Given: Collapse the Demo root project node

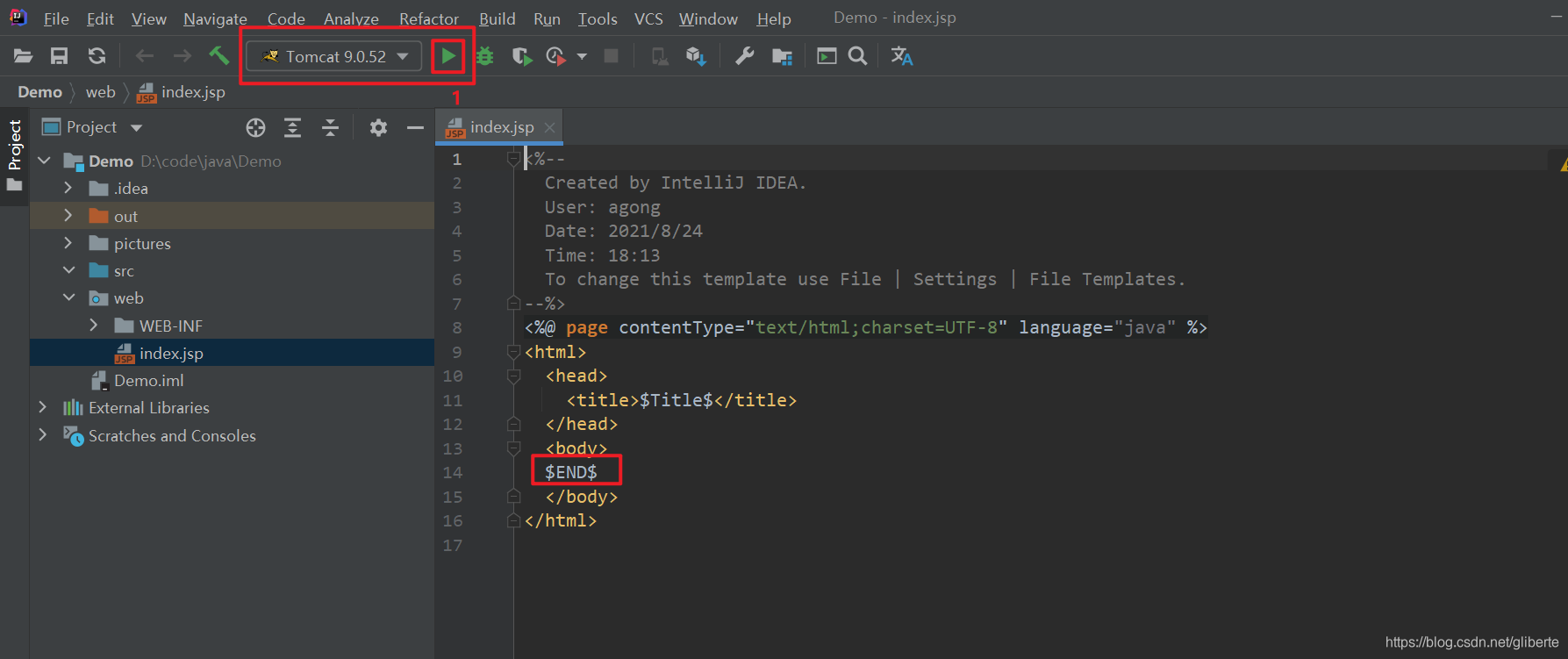Looking at the screenshot, I should (44, 161).
